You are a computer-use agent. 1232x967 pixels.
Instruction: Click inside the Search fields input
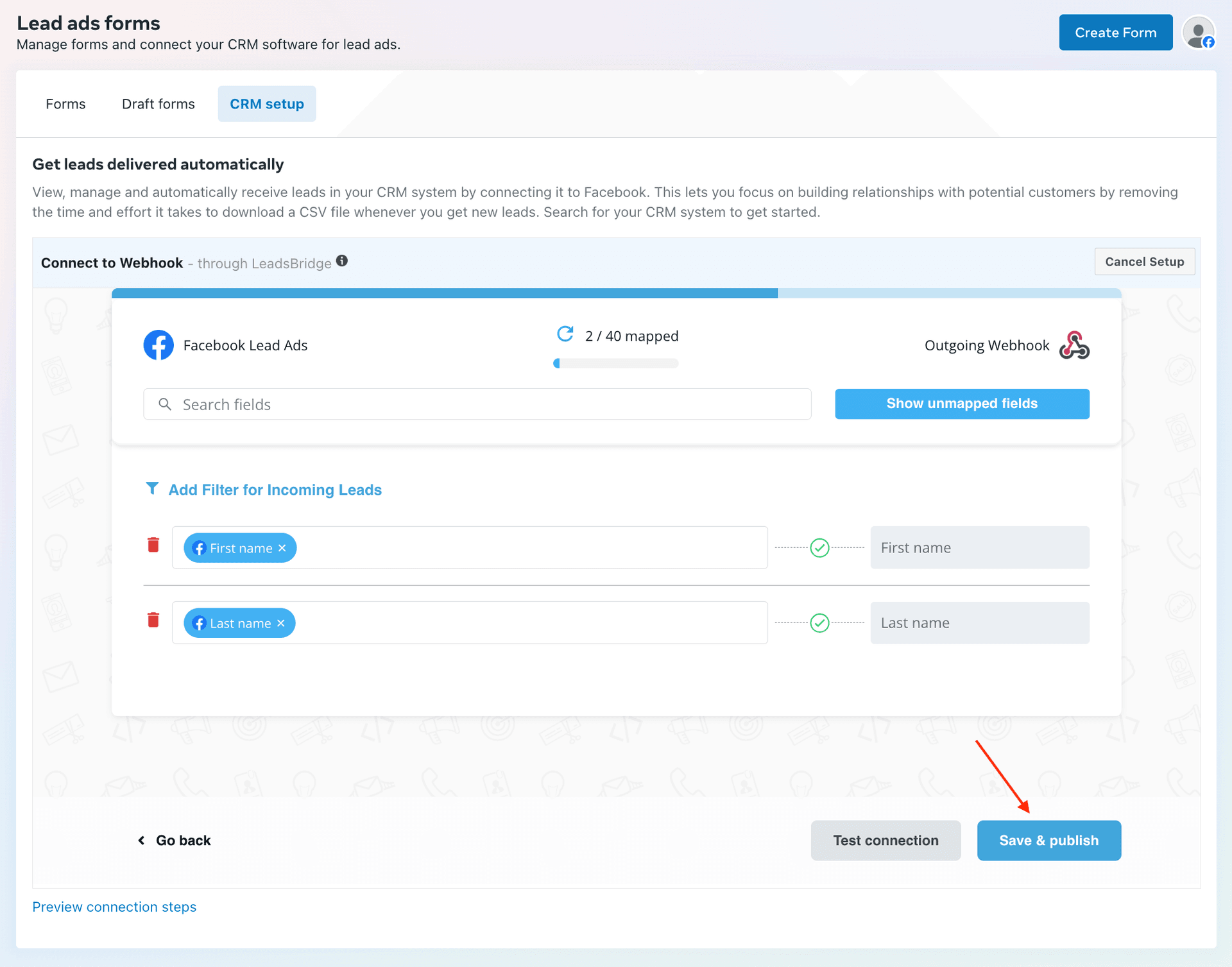pyautogui.click(x=449, y=404)
